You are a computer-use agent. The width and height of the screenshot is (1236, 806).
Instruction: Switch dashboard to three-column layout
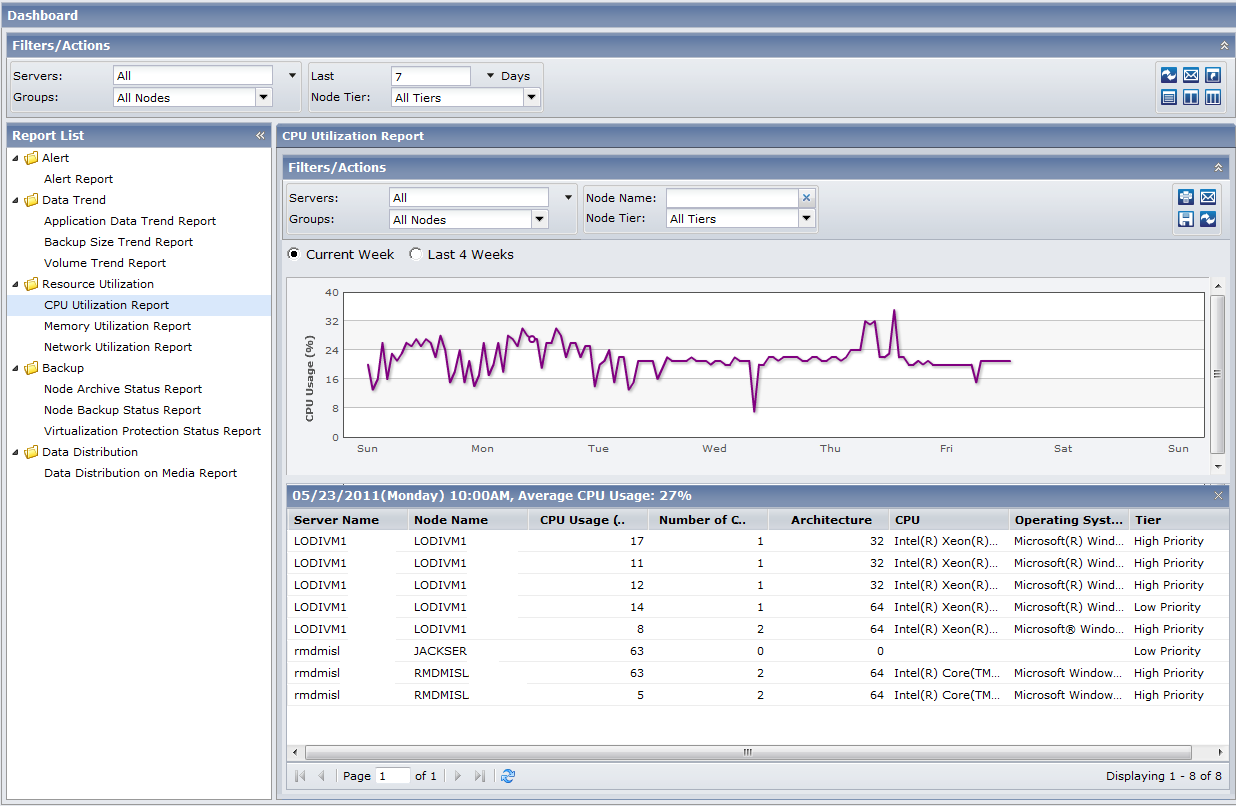pyautogui.click(x=1213, y=97)
